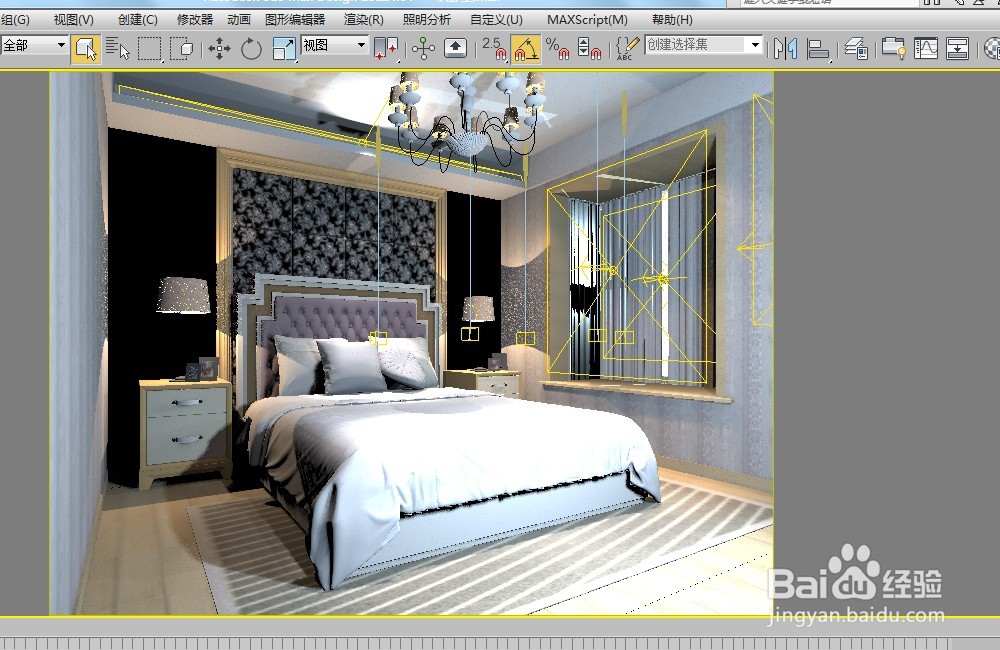Open the Curve Editor

(x=925, y=48)
